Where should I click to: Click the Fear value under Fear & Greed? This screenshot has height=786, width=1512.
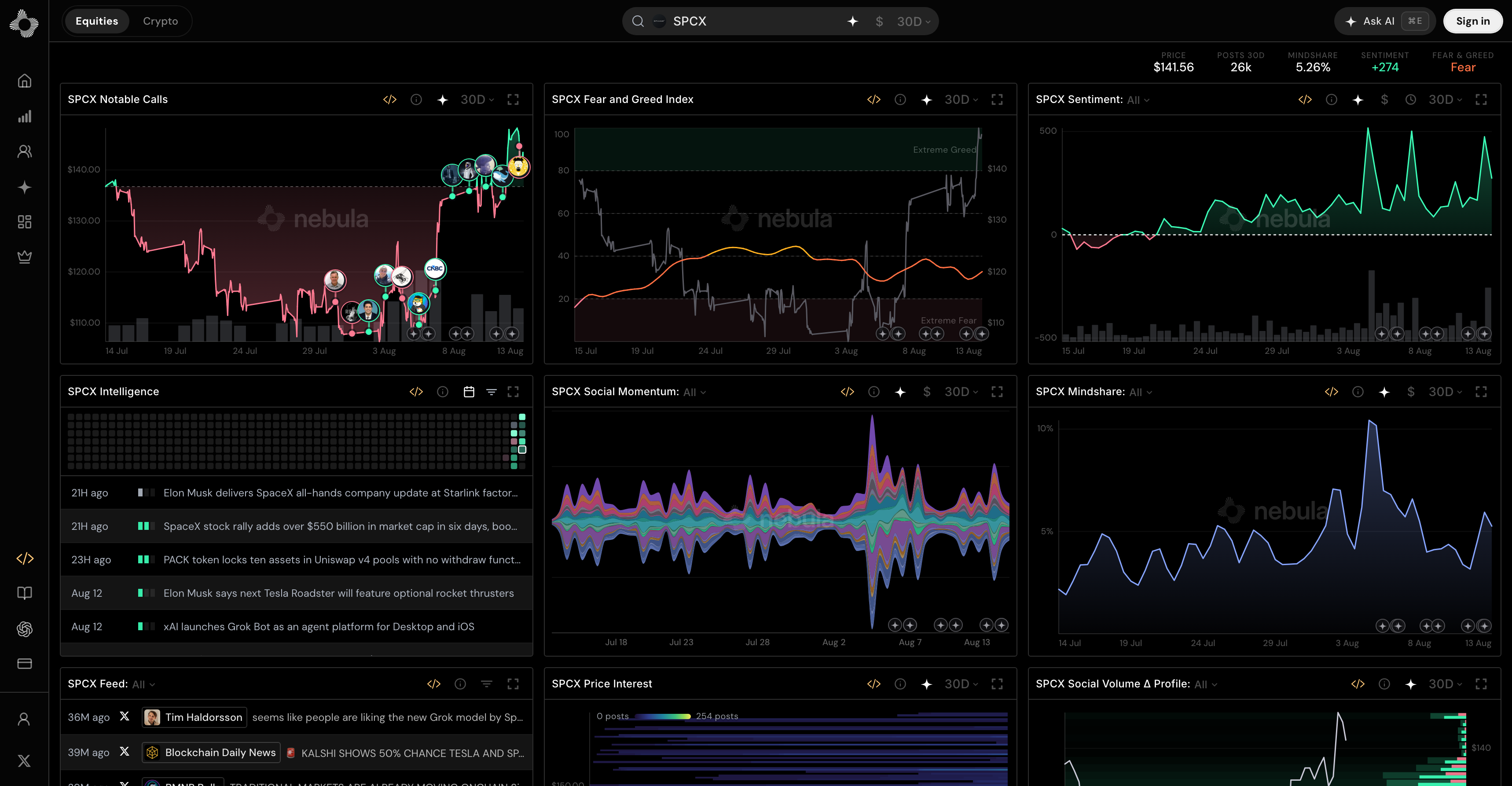click(1463, 67)
